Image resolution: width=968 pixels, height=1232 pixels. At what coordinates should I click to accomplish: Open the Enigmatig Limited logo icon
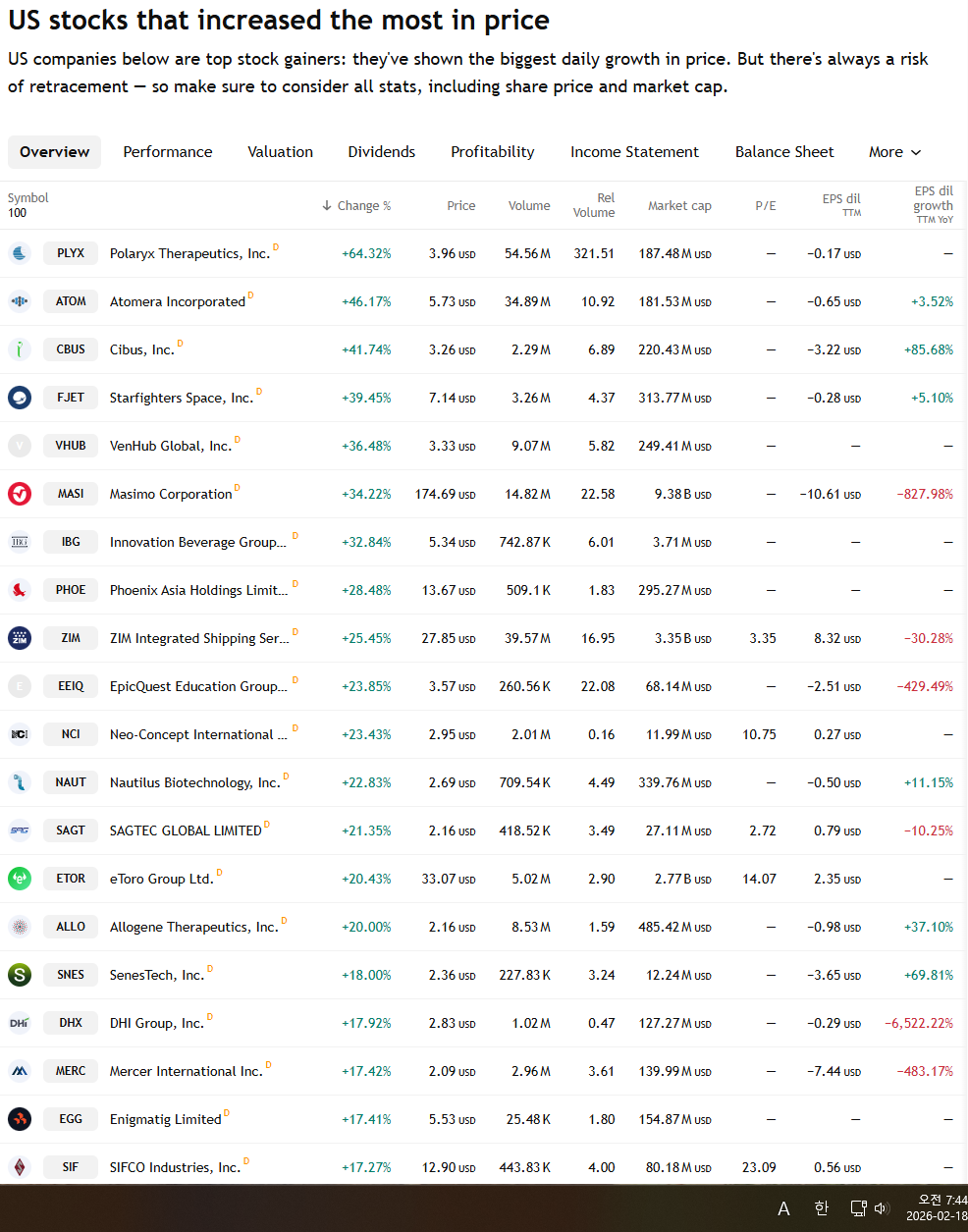(20, 1119)
